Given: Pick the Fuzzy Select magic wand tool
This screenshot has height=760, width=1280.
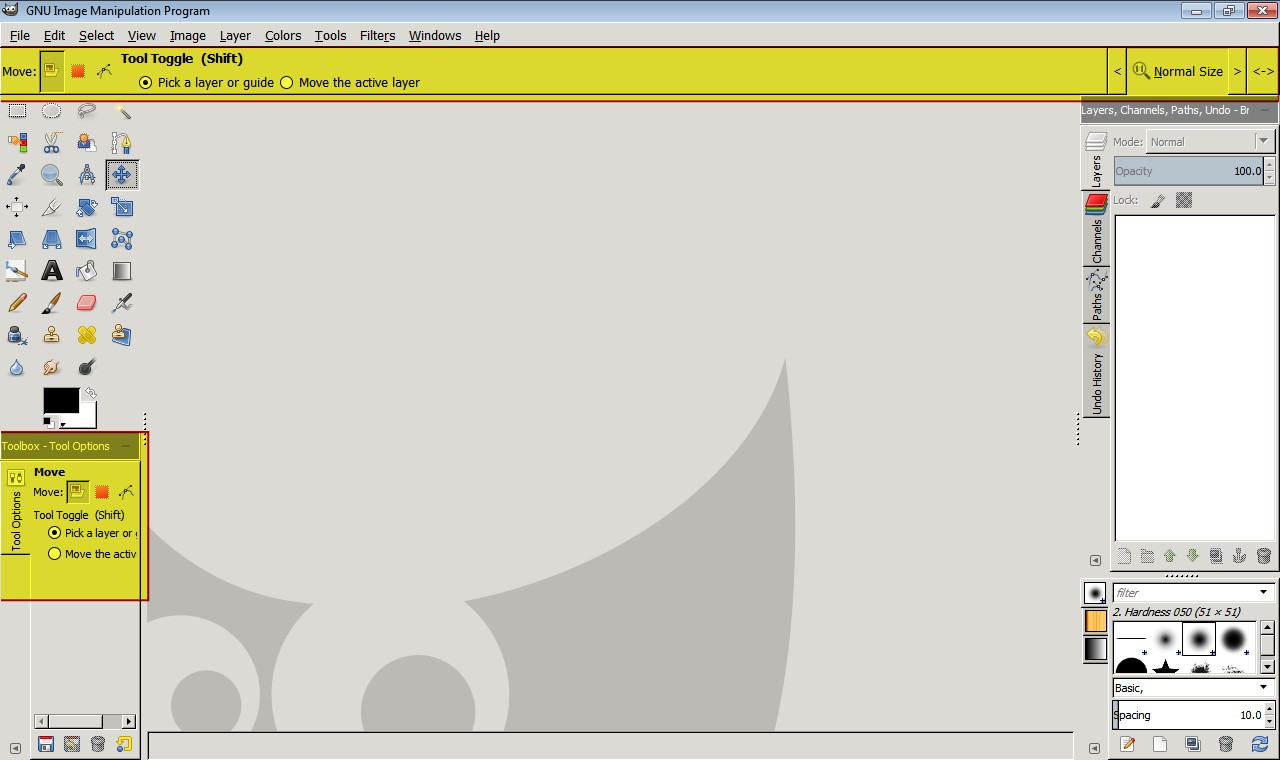Looking at the screenshot, I should coord(122,111).
